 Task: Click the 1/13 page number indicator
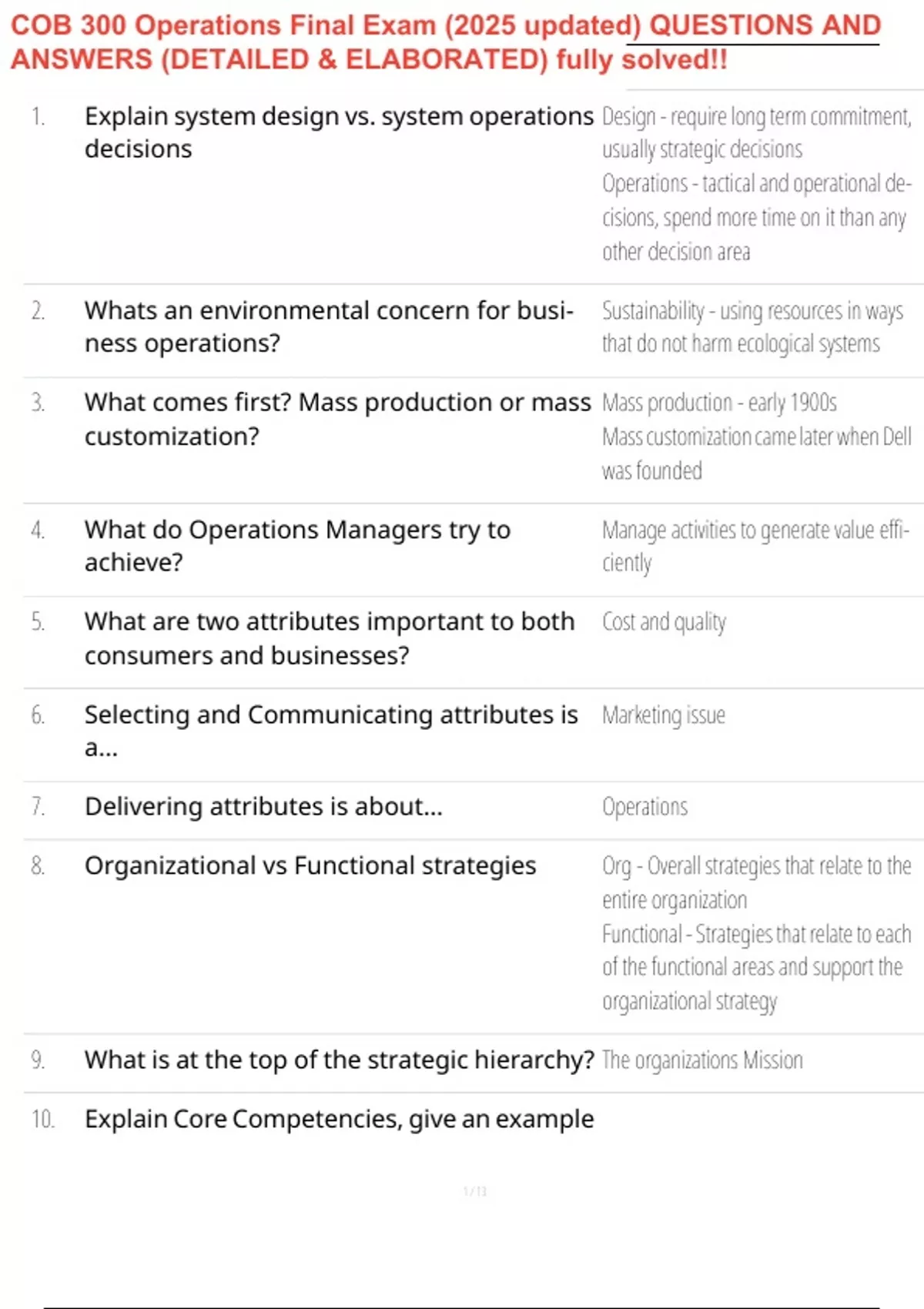pyautogui.click(x=475, y=1191)
